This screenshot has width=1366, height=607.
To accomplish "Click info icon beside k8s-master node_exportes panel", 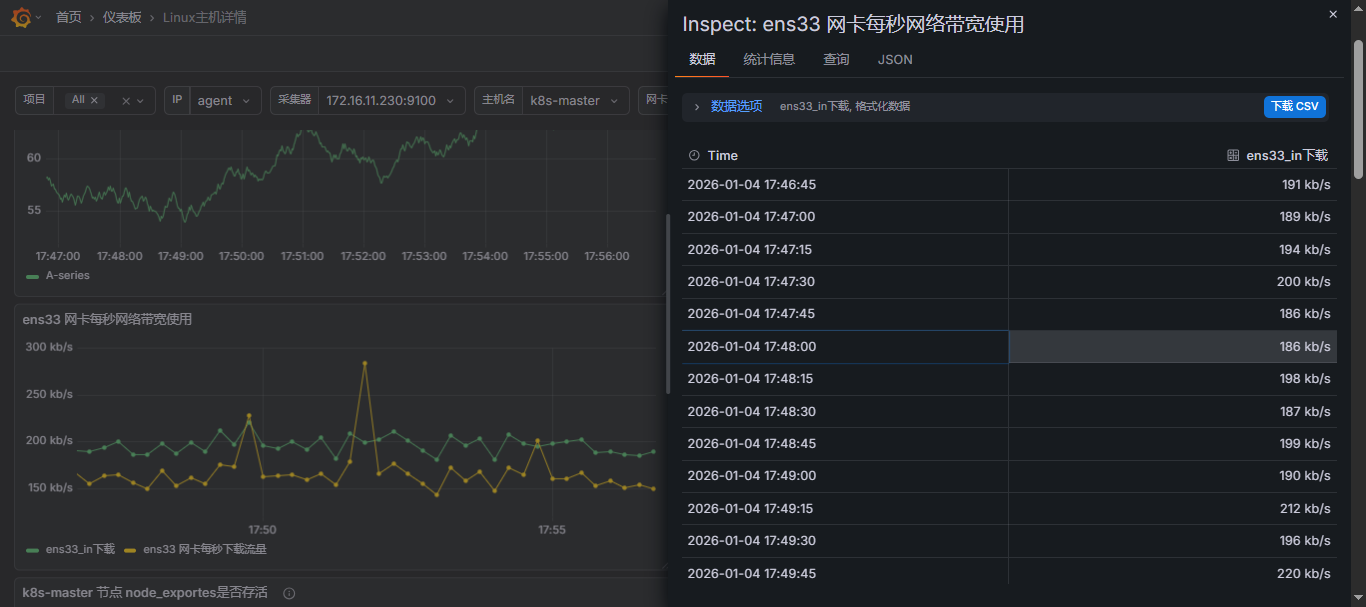I will 289,593.
